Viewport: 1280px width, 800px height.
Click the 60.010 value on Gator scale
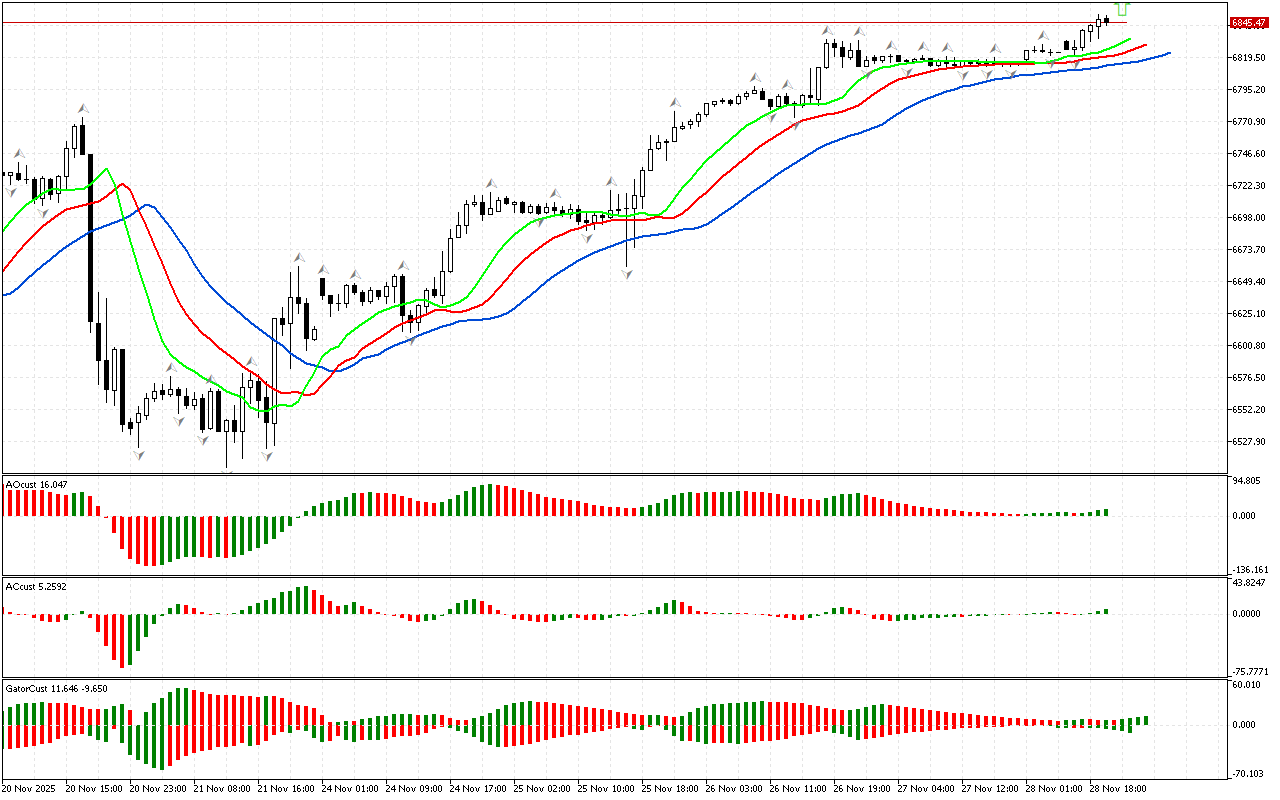1246,685
